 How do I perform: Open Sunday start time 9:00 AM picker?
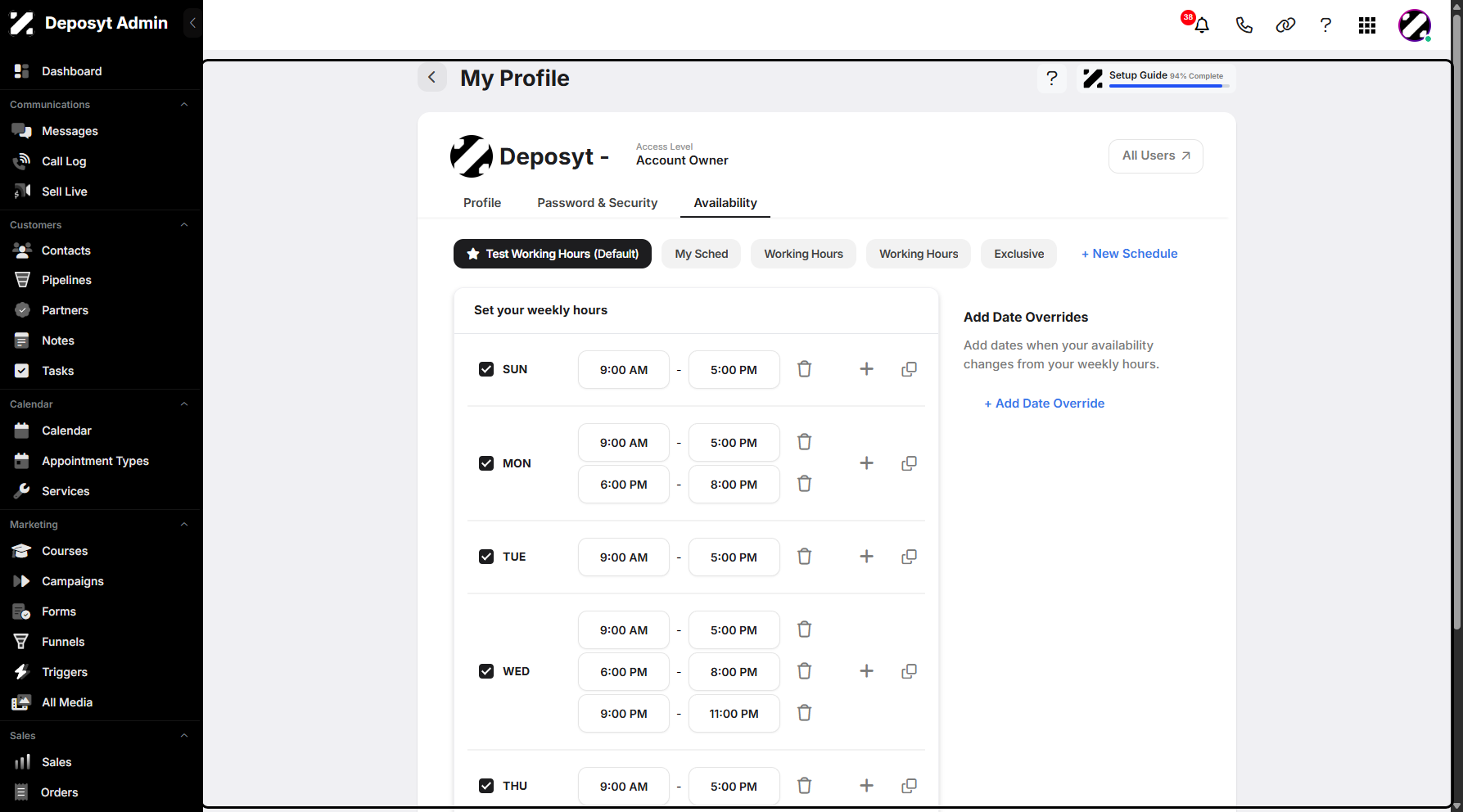click(624, 370)
